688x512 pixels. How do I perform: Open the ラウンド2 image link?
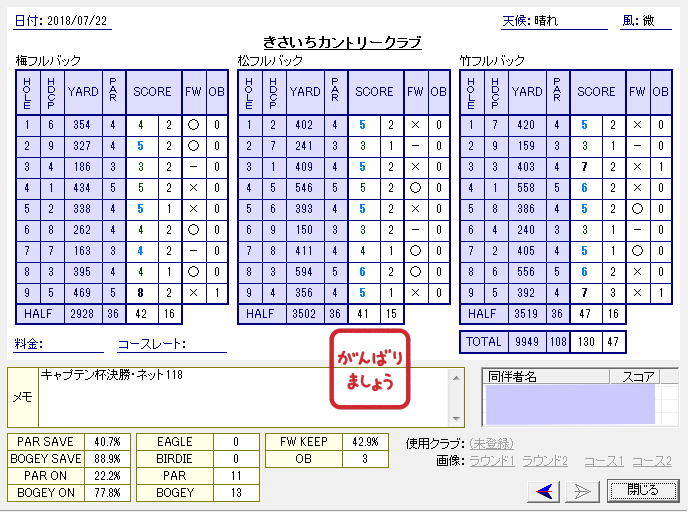tap(545, 461)
